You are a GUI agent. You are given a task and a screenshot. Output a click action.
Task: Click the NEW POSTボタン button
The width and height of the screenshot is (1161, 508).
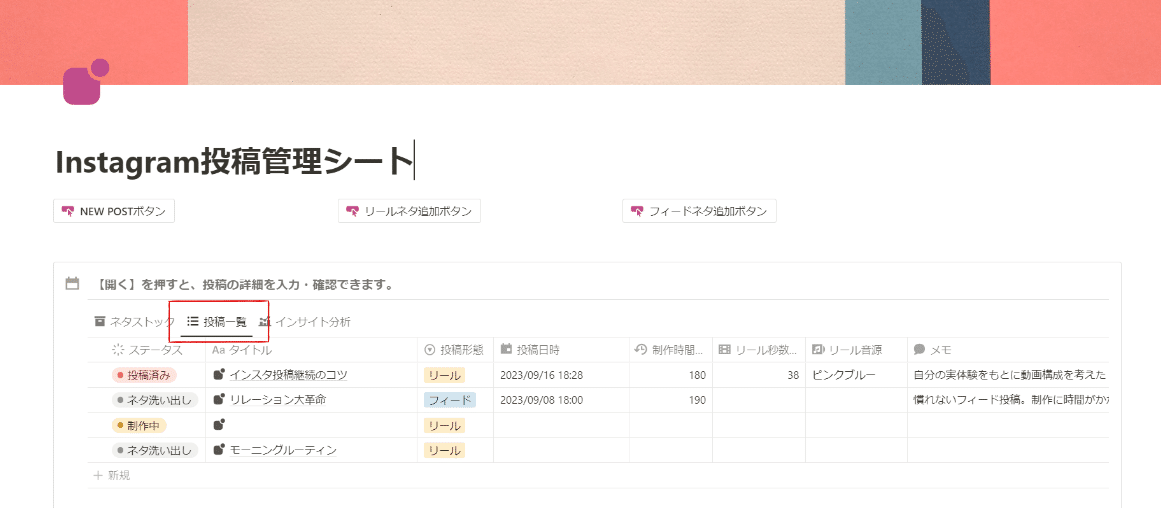pyautogui.click(x=114, y=211)
